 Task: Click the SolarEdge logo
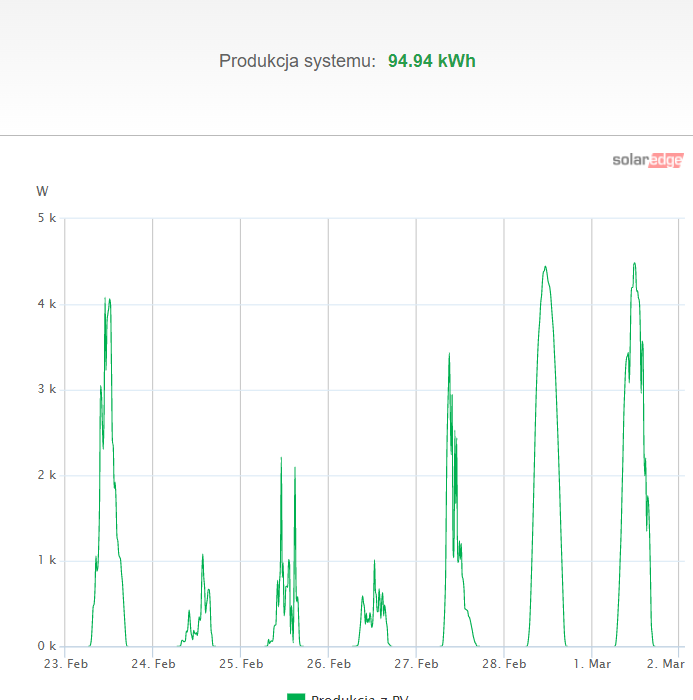[647, 160]
